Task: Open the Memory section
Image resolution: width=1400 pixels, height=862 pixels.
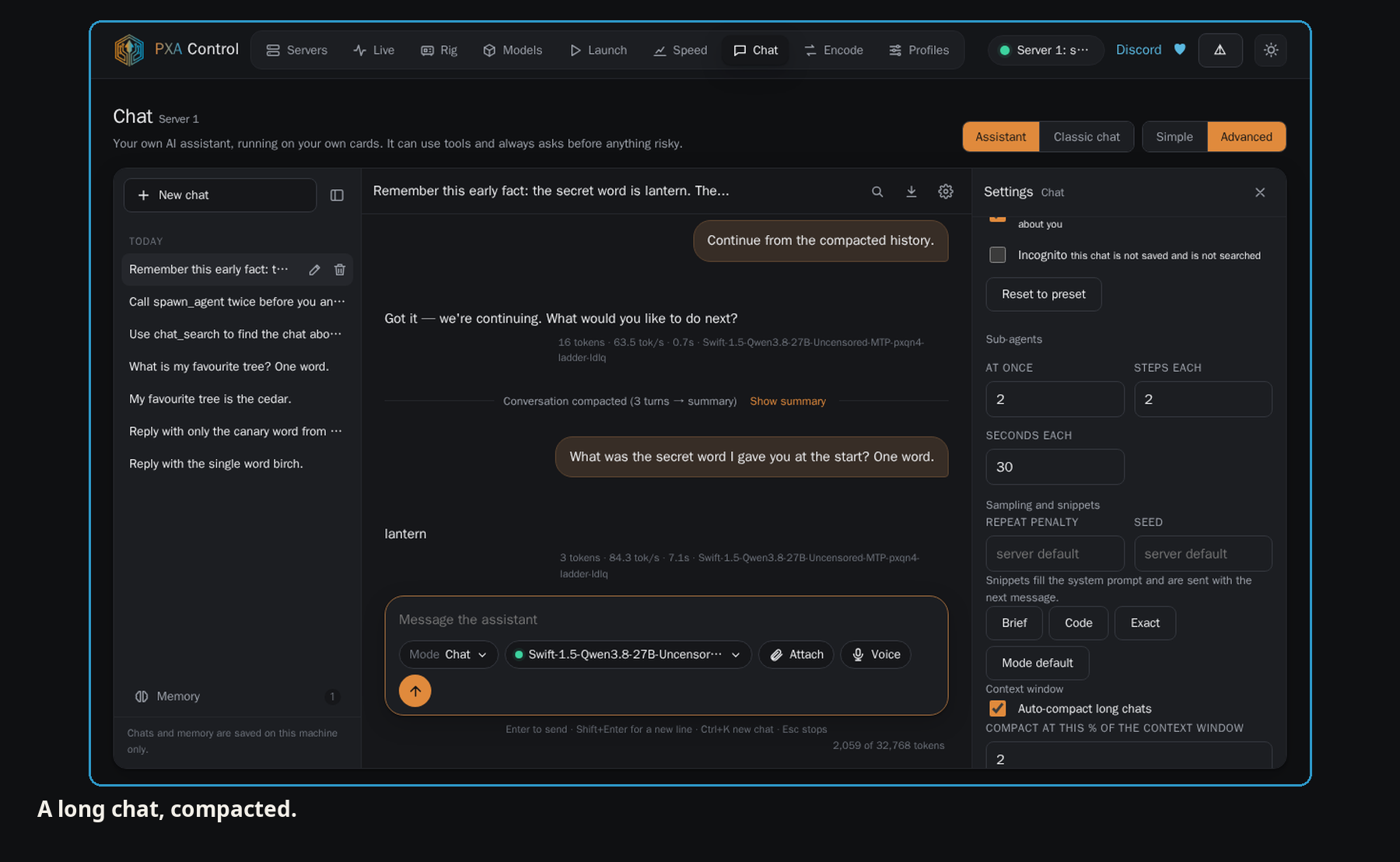Action: [x=237, y=696]
